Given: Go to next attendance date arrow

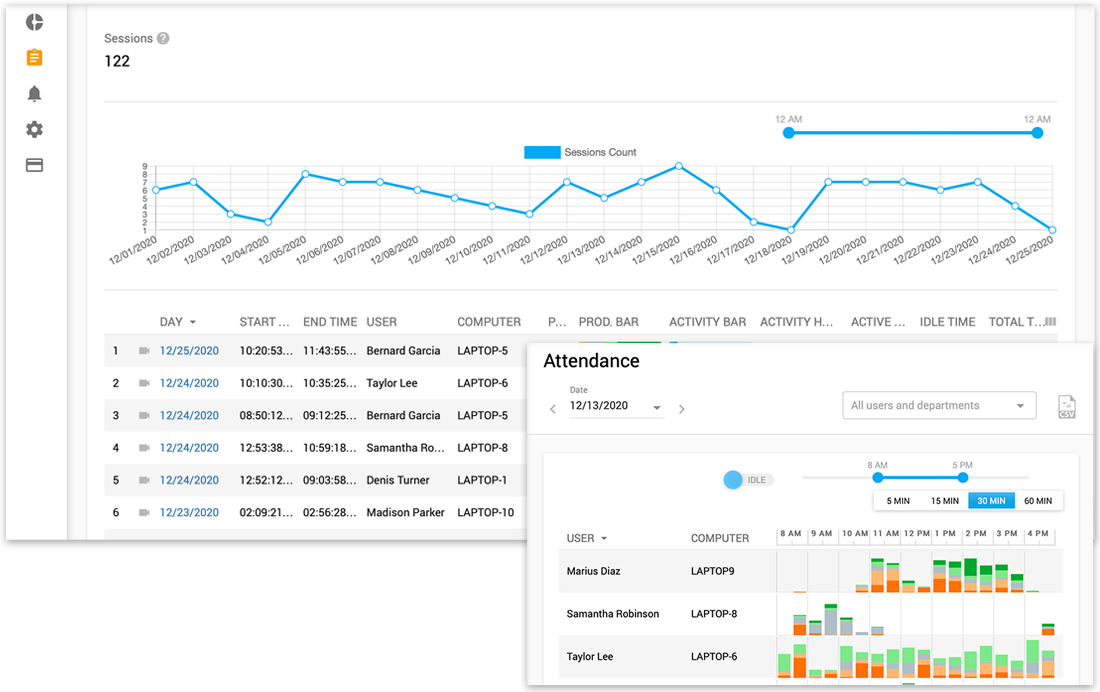Looking at the screenshot, I should tap(681, 408).
